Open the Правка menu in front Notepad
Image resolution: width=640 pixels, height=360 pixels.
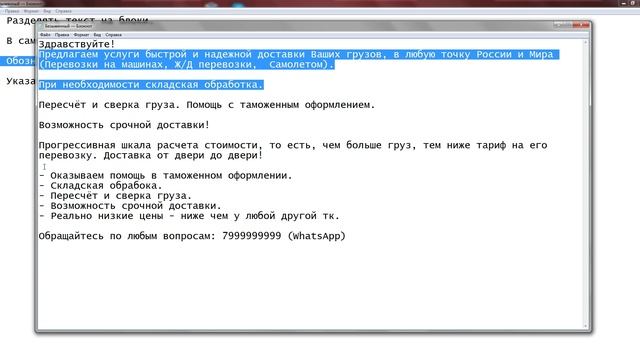(x=62, y=35)
